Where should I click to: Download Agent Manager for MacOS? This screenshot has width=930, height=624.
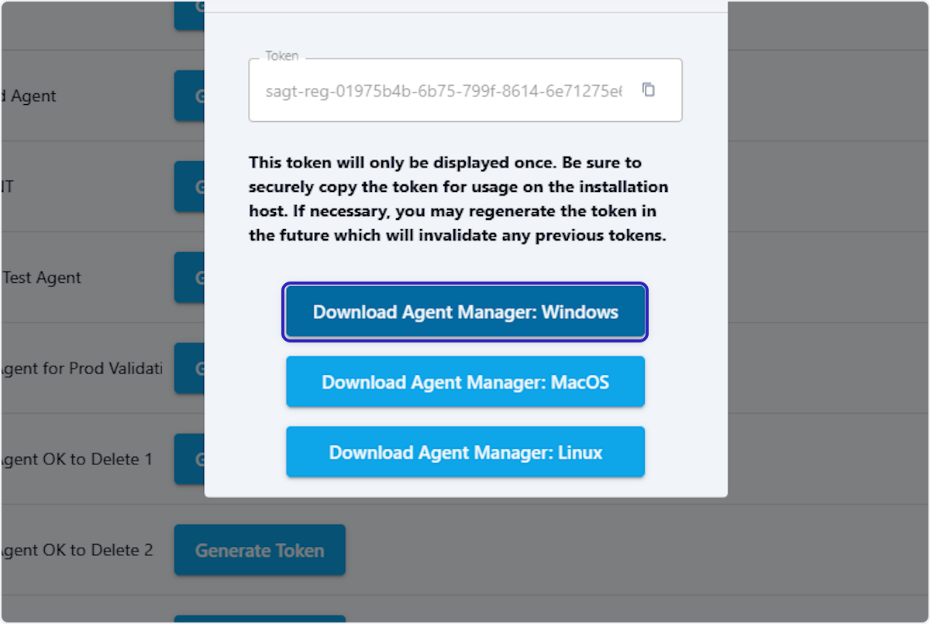point(465,382)
